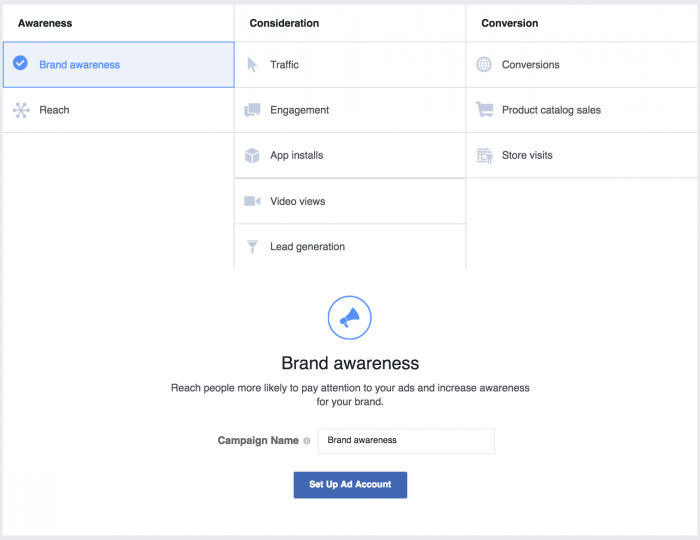Click the Store visits storefront icon
Screen dimensions: 700x540
coord(484,156)
